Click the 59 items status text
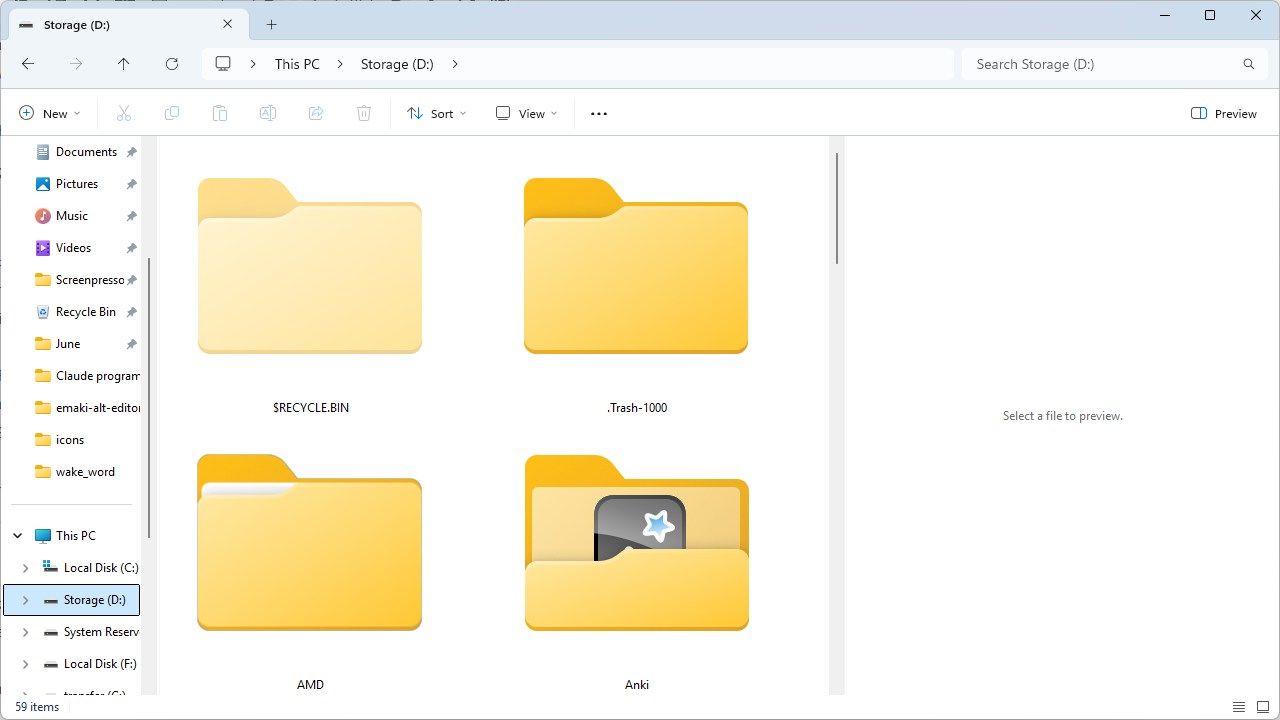The image size is (1280, 720). pos(37,707)
